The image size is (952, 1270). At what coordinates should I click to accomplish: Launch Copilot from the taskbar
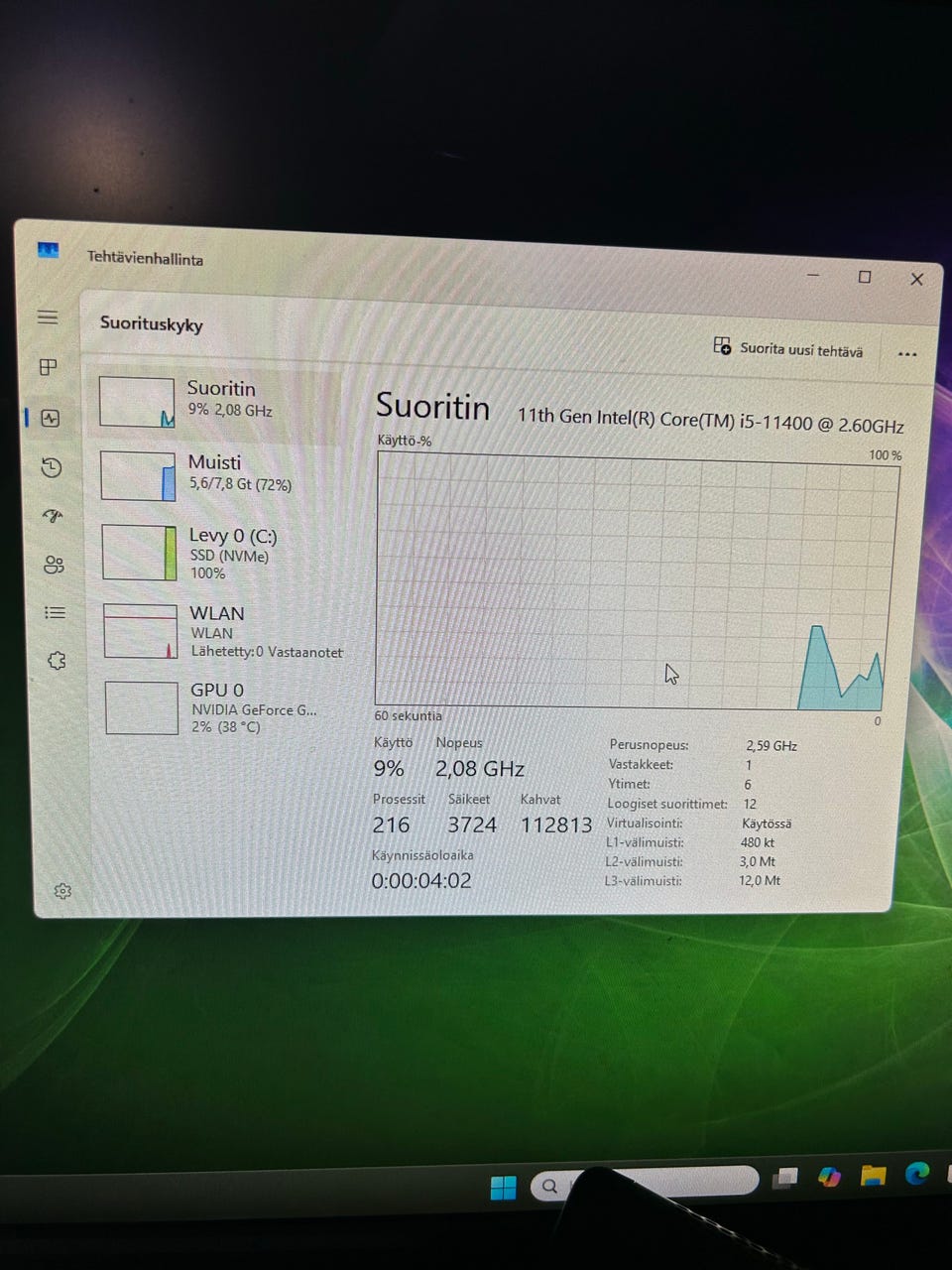829,1177
